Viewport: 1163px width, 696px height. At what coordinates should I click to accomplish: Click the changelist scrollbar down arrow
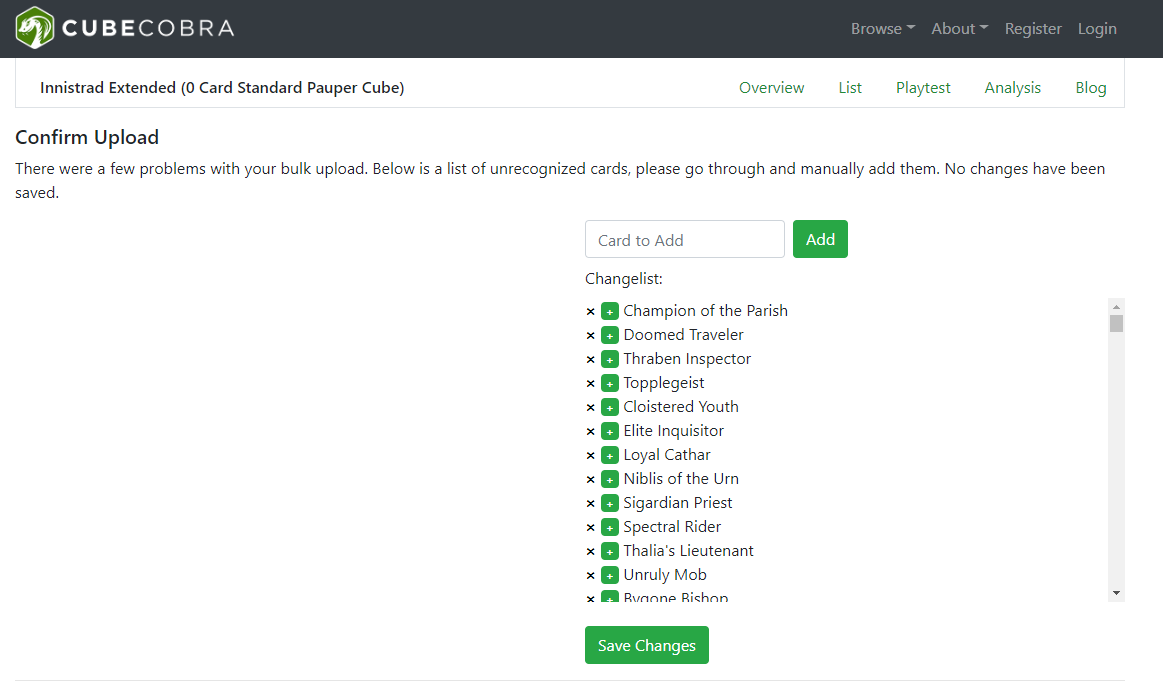click(1116, 593)
